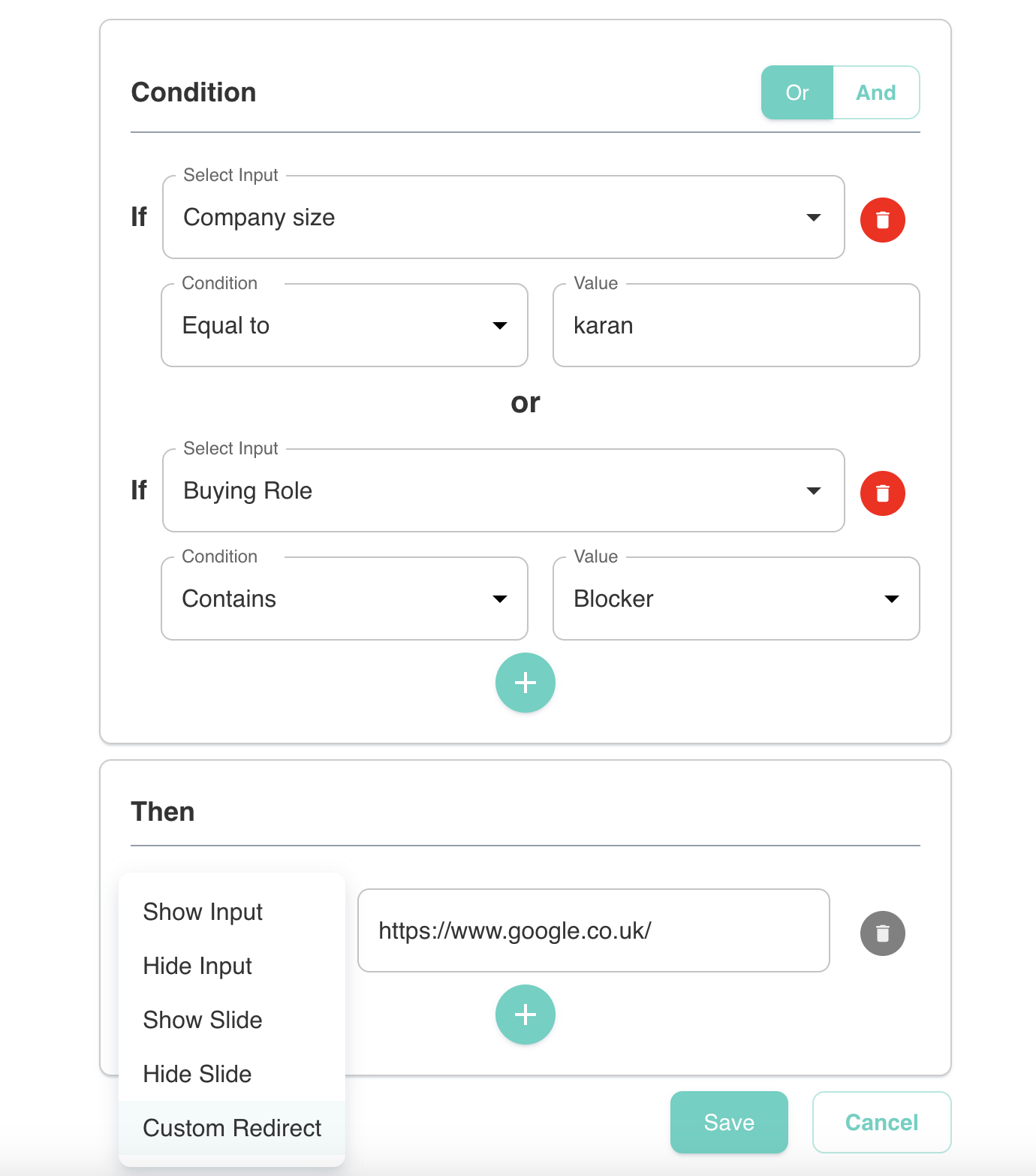Choose Show Input from the action menu
Image resolution: width=1036 pixels, height=1176 pixels.
click(x=203, y=912)
